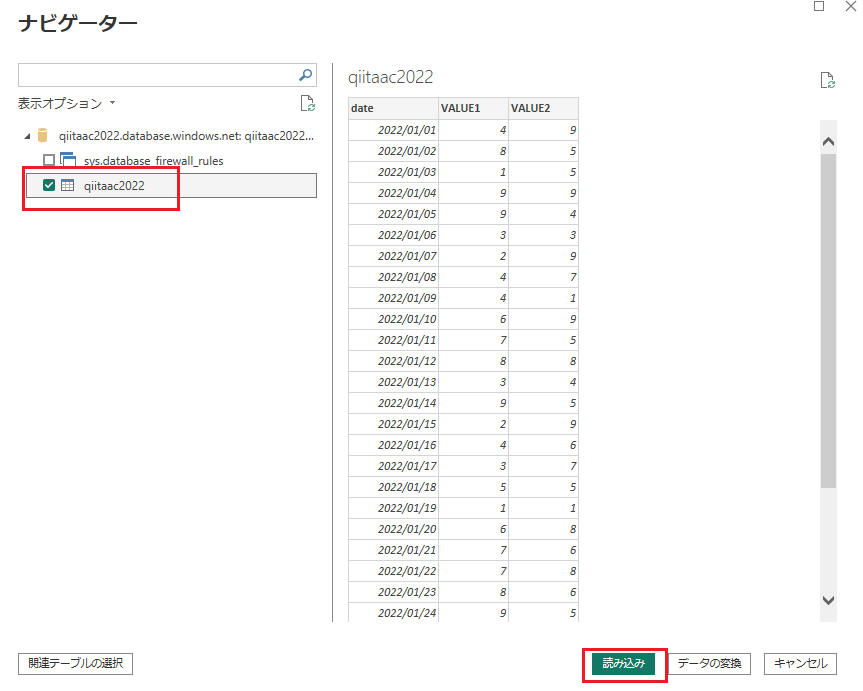Close the Navigator dialog with the X
The width and height of the screenshot is (863, 691).
(850, 6)
